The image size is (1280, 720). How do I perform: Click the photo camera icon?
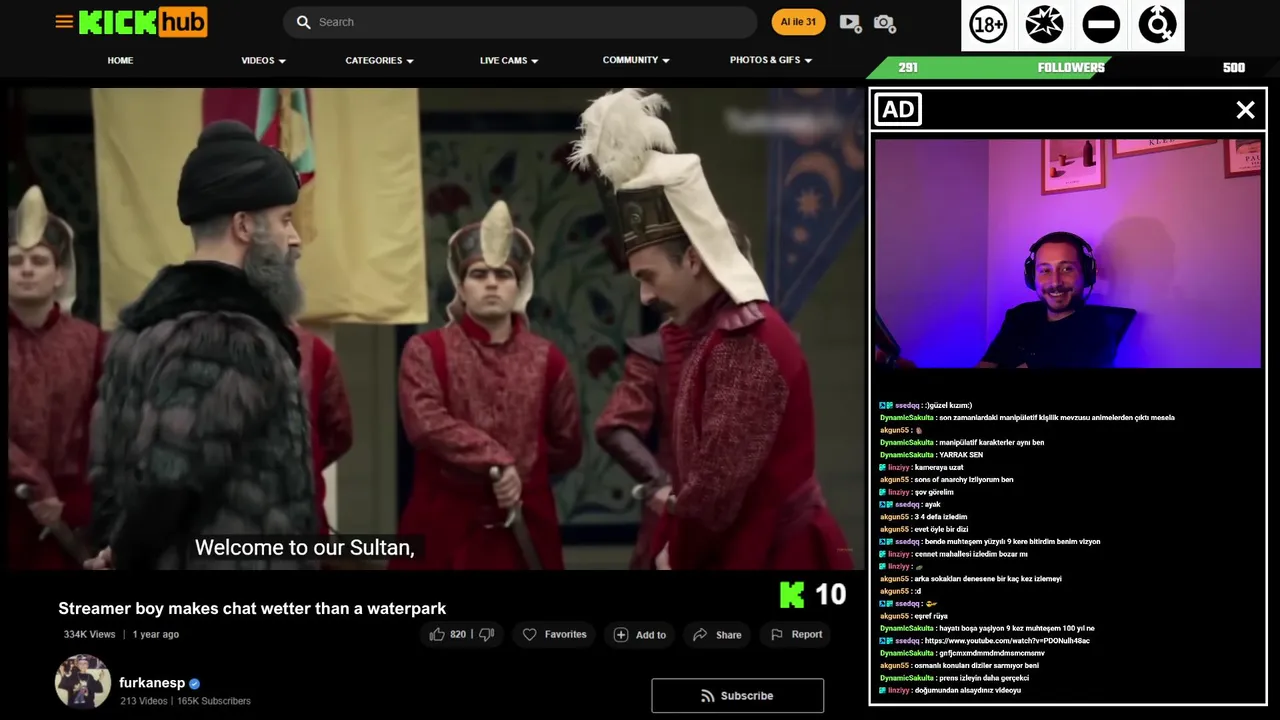coord(884,22)
